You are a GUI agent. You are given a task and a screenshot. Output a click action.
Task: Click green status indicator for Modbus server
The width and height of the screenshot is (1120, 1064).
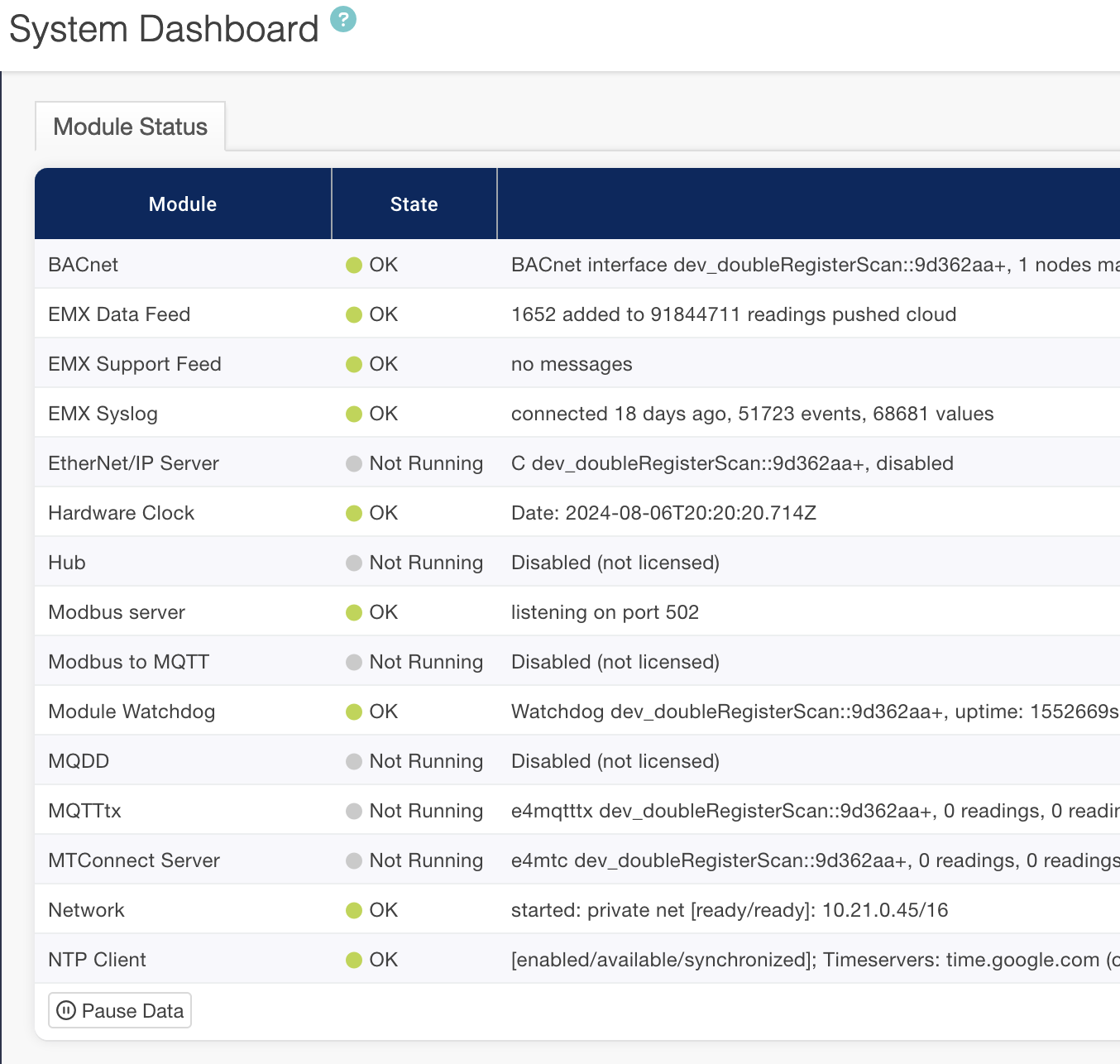(x=354, y=612)
